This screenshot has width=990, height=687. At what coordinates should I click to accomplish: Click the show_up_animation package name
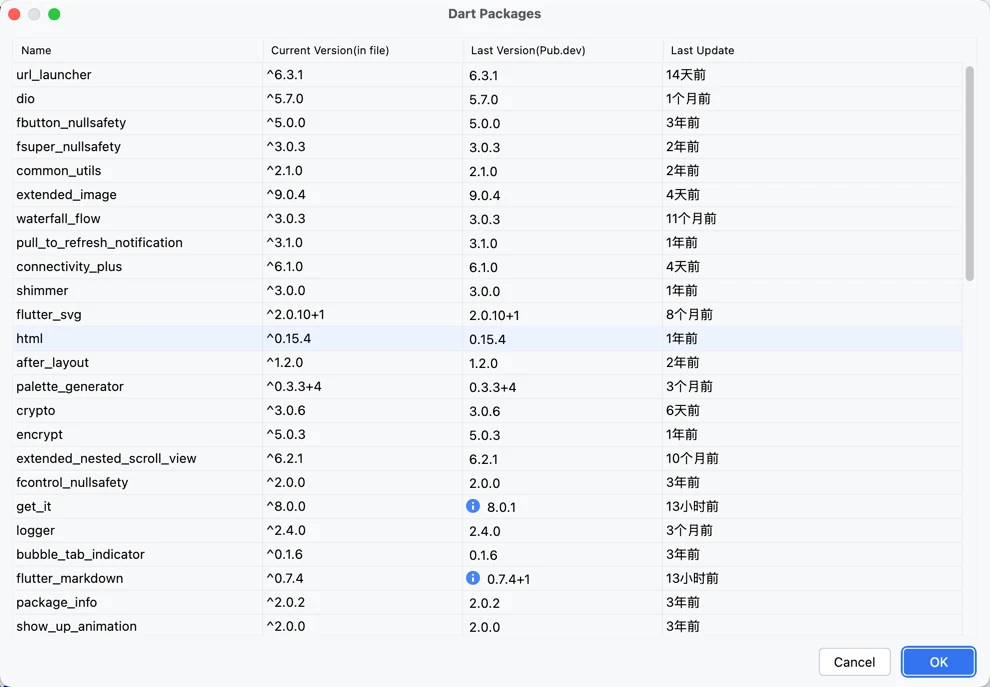(x=76, y=627)
